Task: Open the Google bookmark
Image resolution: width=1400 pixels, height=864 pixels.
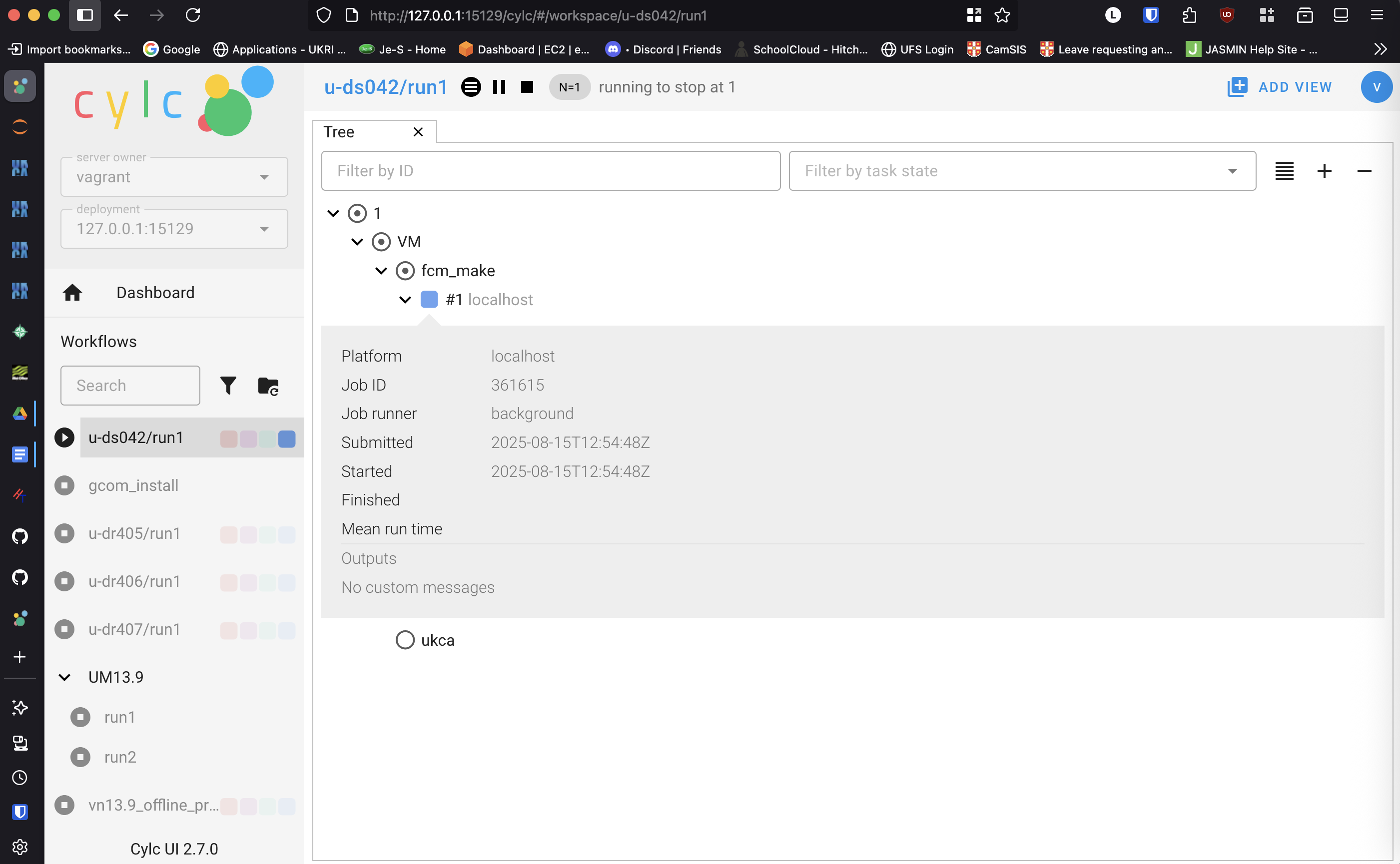Action: pos(171,50)
